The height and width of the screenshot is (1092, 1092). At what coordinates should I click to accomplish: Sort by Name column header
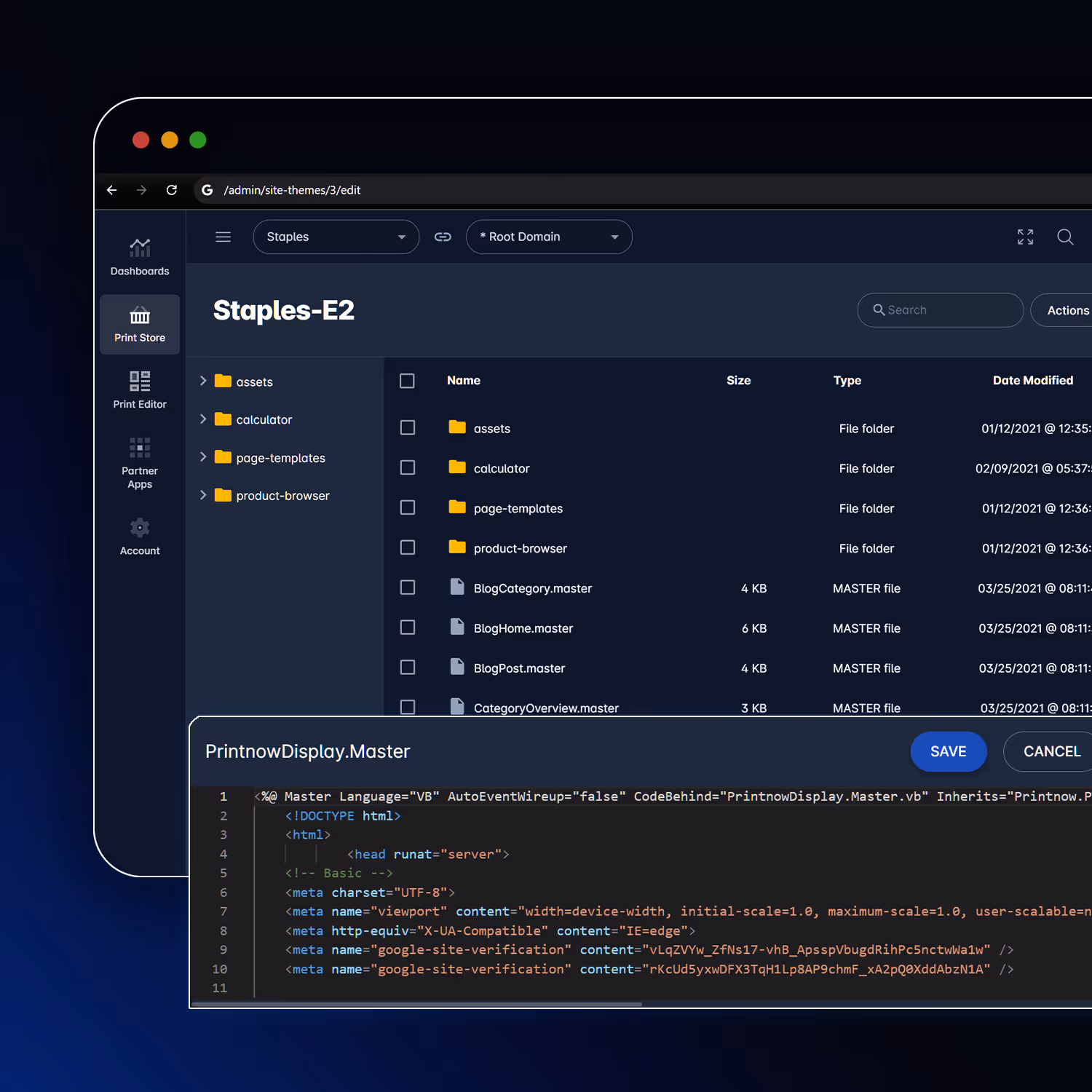(464, 381)
